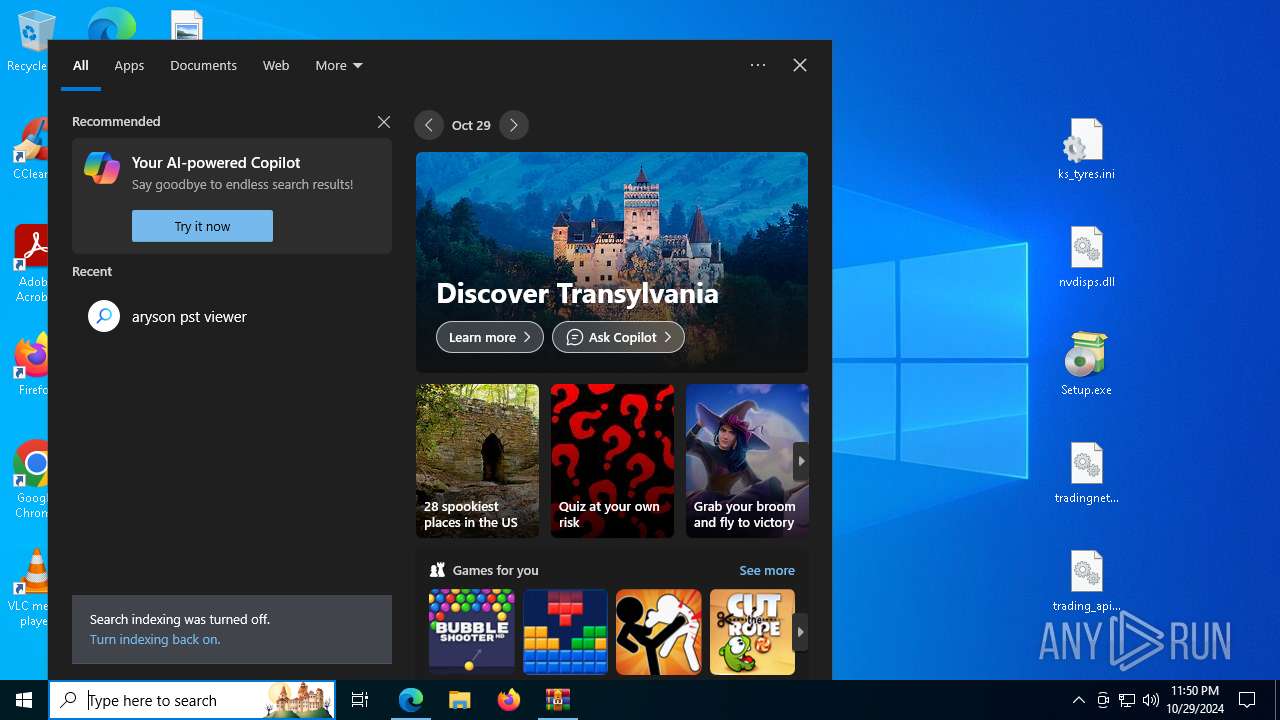Click the search icon beside aryson pst viewer

(104, 316)
